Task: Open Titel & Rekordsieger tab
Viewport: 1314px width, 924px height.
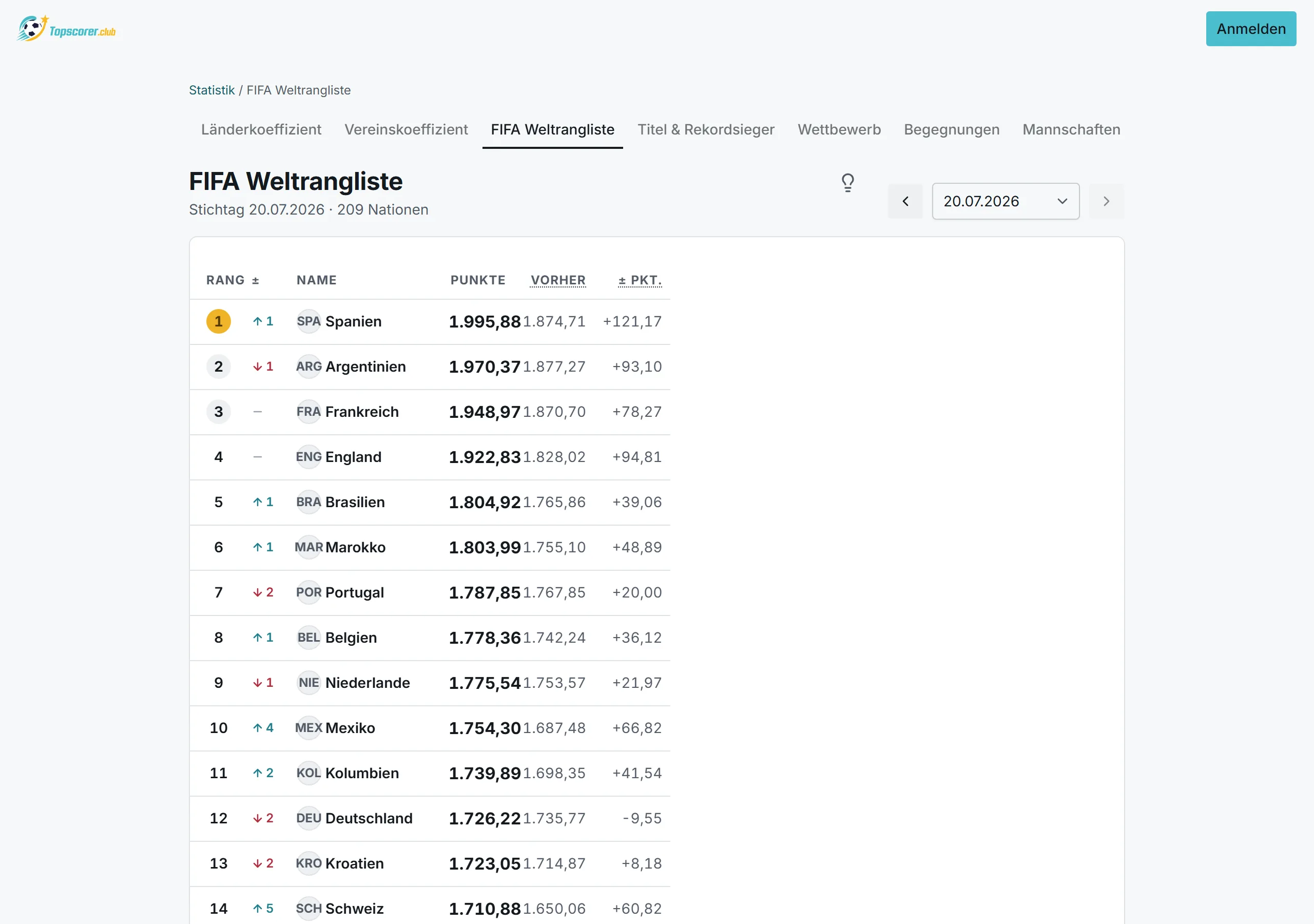Action: (706, 130)
